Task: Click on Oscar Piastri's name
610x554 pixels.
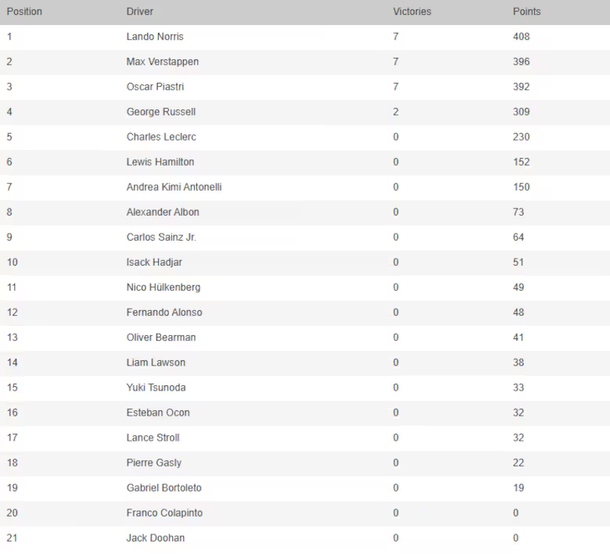Action: [x=158, y=87]
